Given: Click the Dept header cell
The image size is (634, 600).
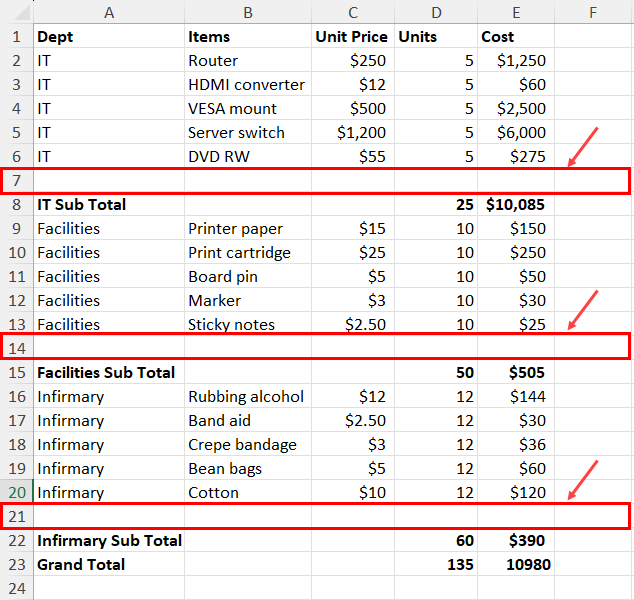Looking at the screenshot, I should 109,37.
